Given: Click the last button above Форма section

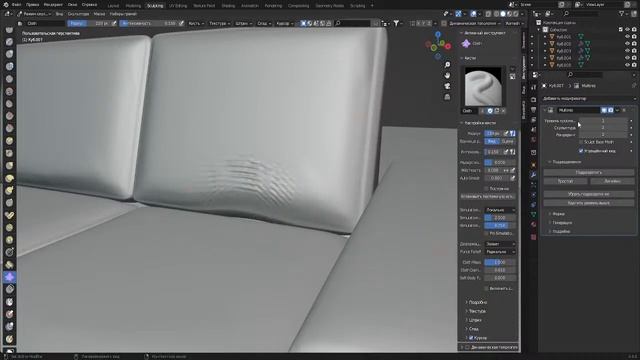Looking at the screenshot, I should point(589,203).
